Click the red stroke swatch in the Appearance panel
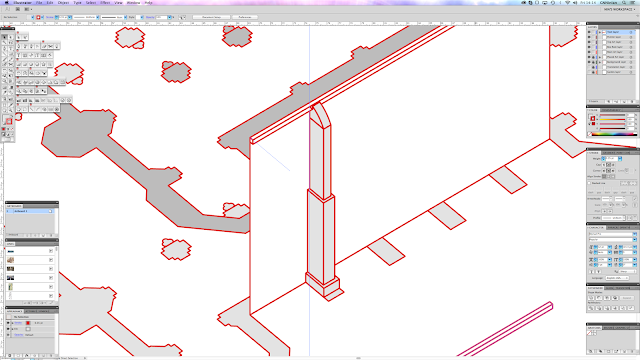 pyautogui.click(x=28, y=323)
